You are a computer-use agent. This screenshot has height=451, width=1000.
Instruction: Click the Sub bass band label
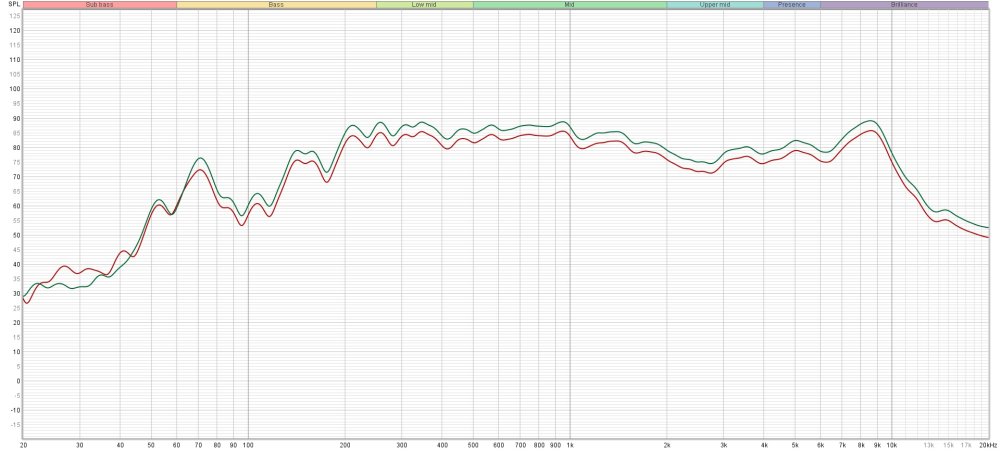tap(99, 5)
